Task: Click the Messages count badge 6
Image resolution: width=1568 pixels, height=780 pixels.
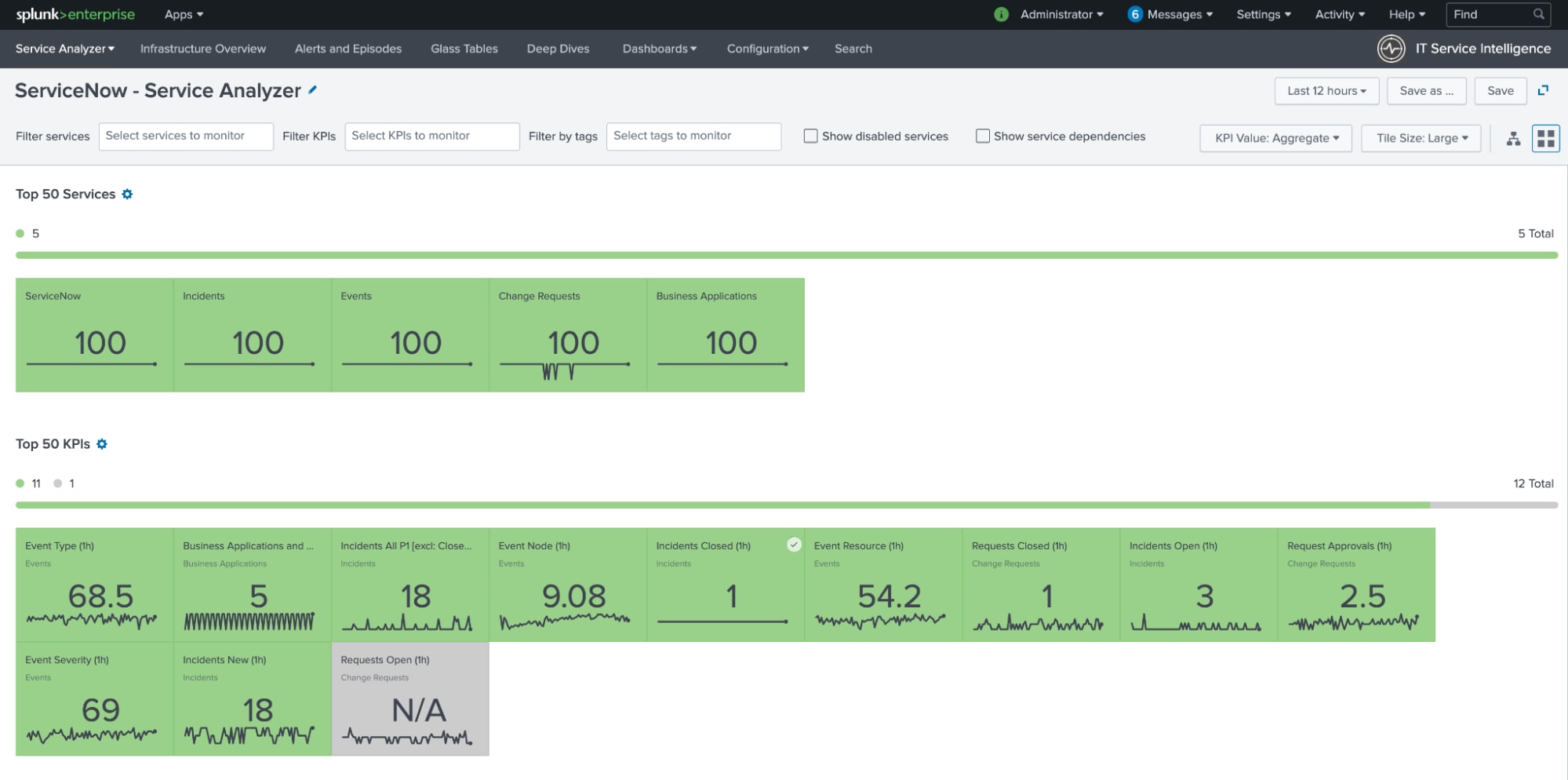Action: 1135,14
